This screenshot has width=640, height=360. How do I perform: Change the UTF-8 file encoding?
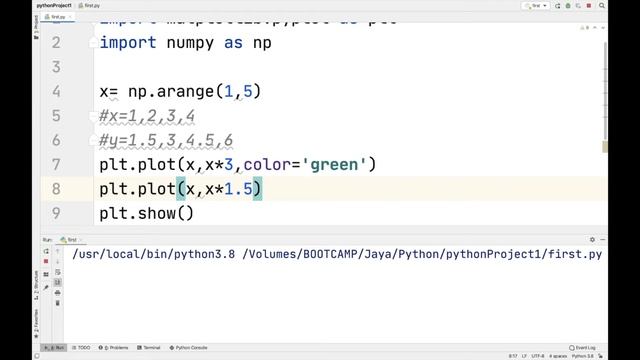pos(538,356)
